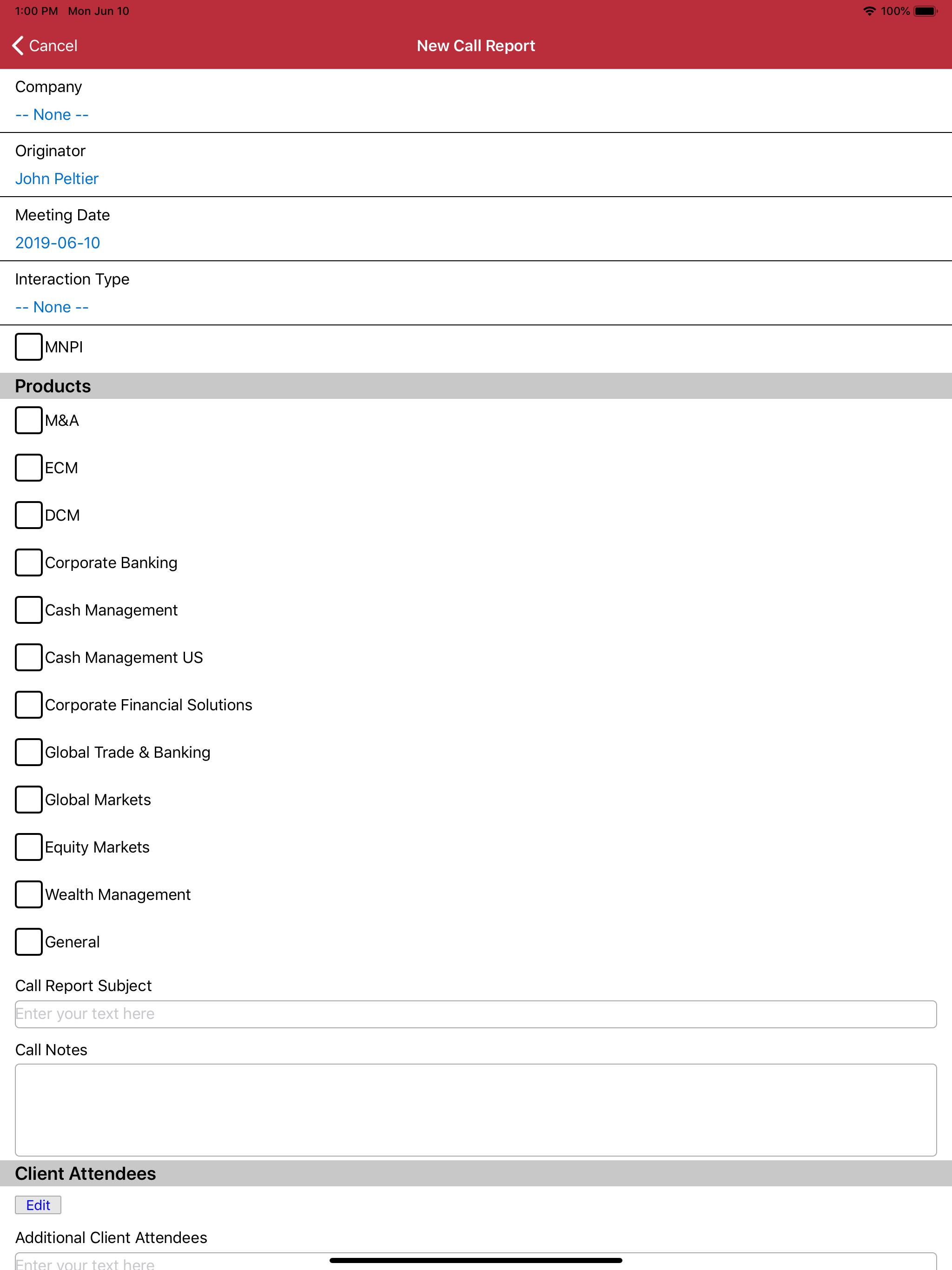
Task: Tap the clock showing 1:00 PM
Action: tap(36, 11)
